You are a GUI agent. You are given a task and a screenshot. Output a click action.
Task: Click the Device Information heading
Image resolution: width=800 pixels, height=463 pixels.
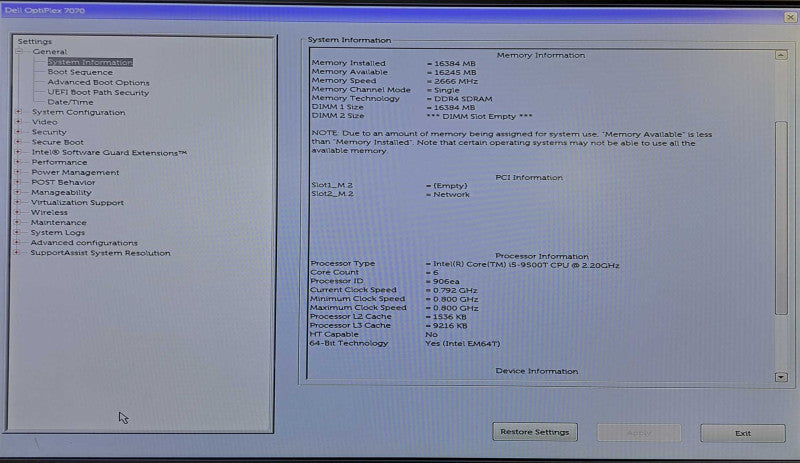(537, 371)
